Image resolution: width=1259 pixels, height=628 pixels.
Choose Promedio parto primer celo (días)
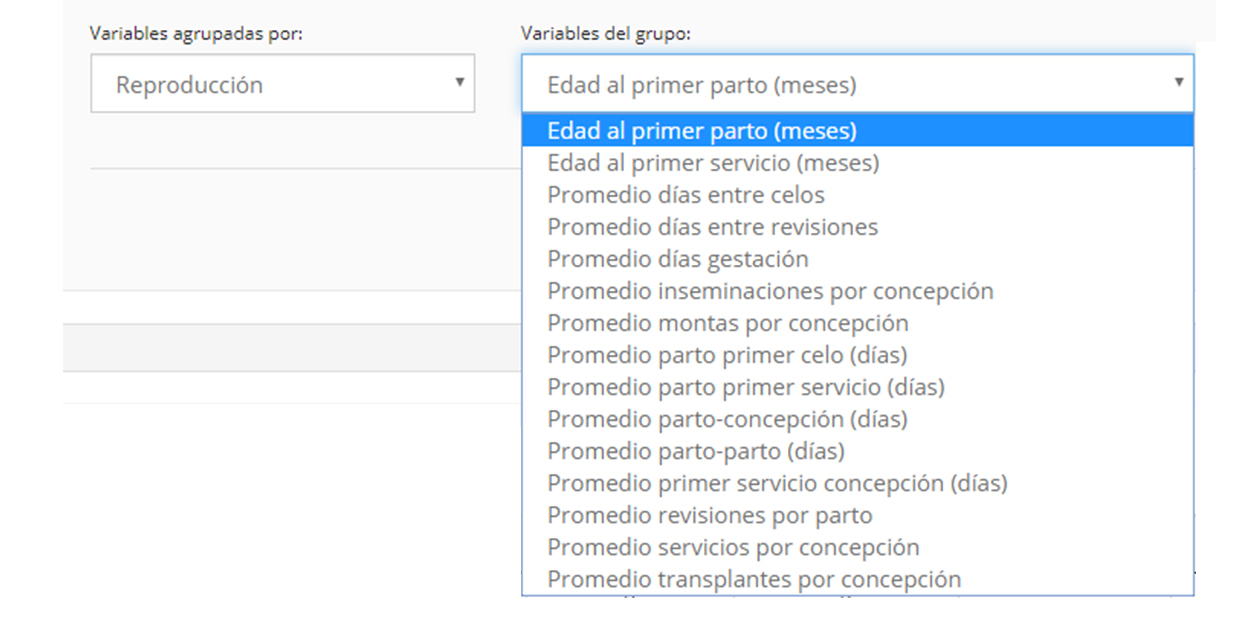pyautogui.click(x=857, y=354)
